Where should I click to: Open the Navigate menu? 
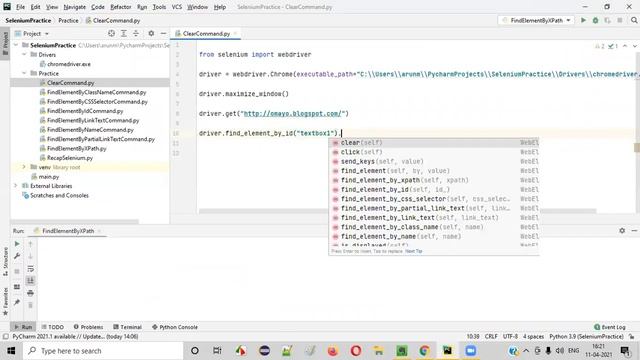[x=75, y=7]
